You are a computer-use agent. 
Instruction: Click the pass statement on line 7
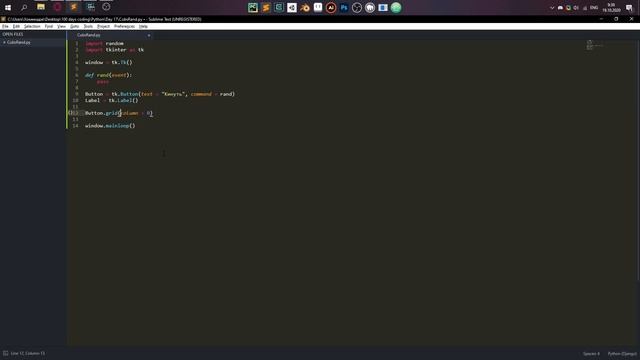pos(103,82)
